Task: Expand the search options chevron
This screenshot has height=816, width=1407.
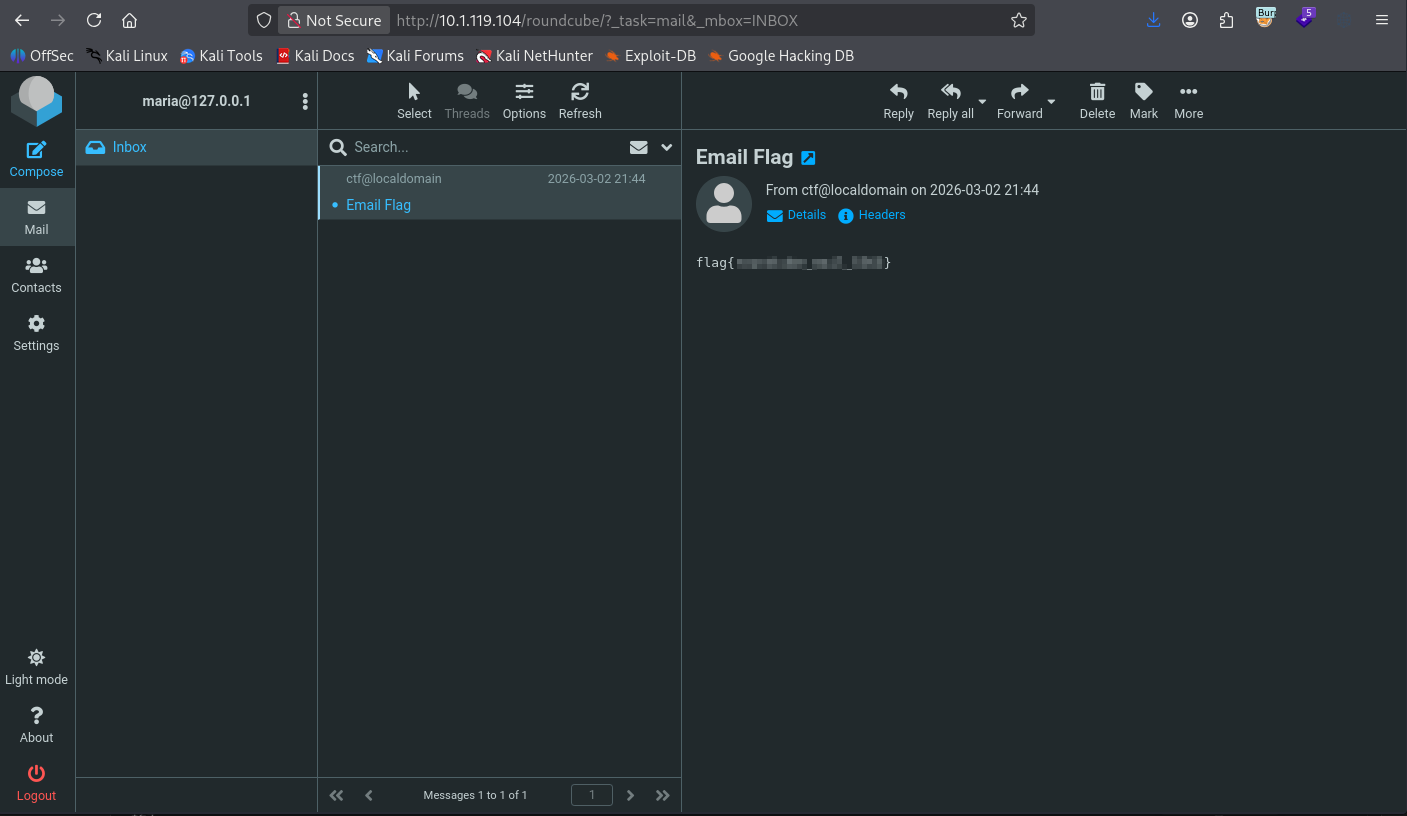Action: click(667, 147)
